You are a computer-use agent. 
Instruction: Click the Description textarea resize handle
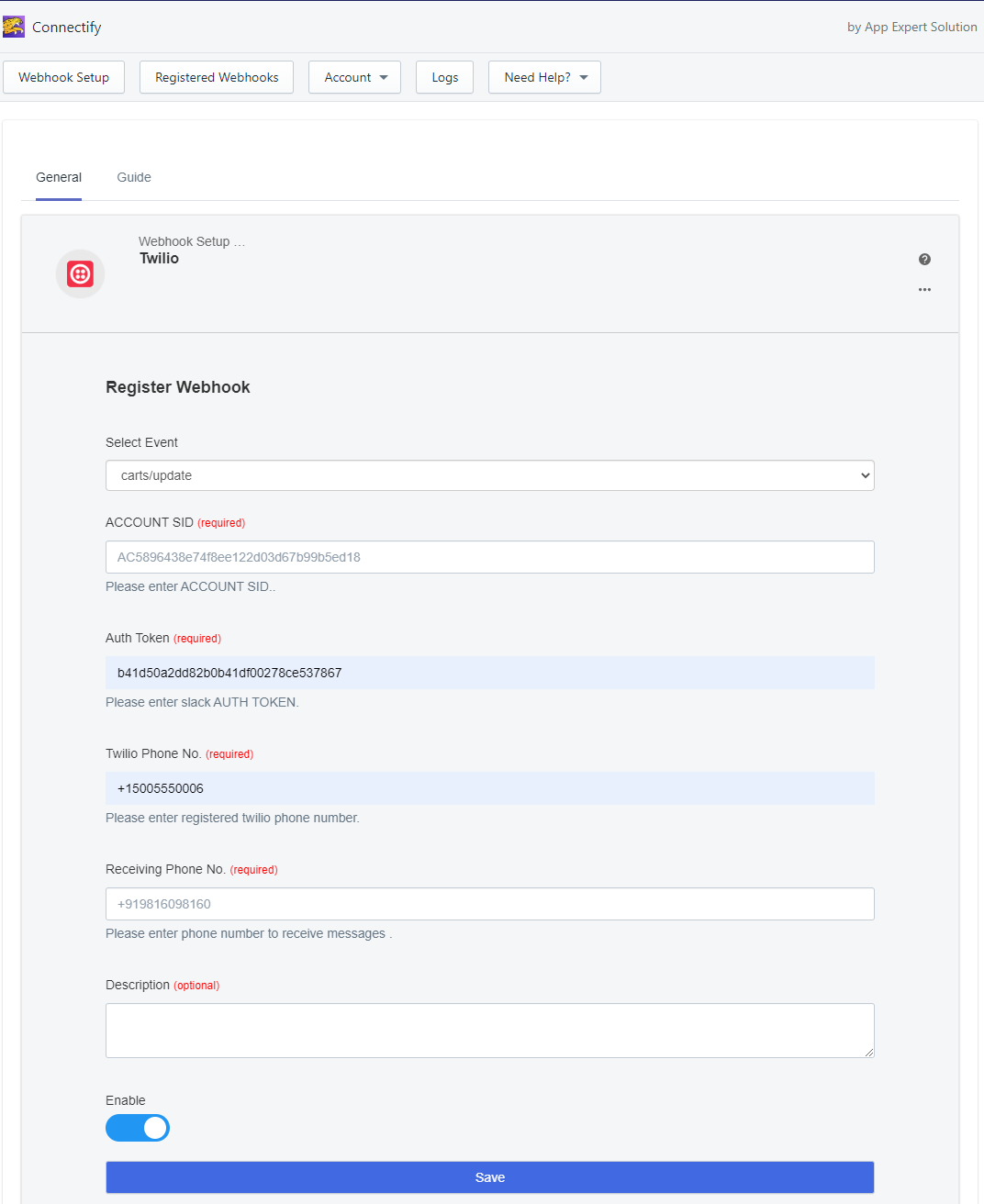(868, 1052)
